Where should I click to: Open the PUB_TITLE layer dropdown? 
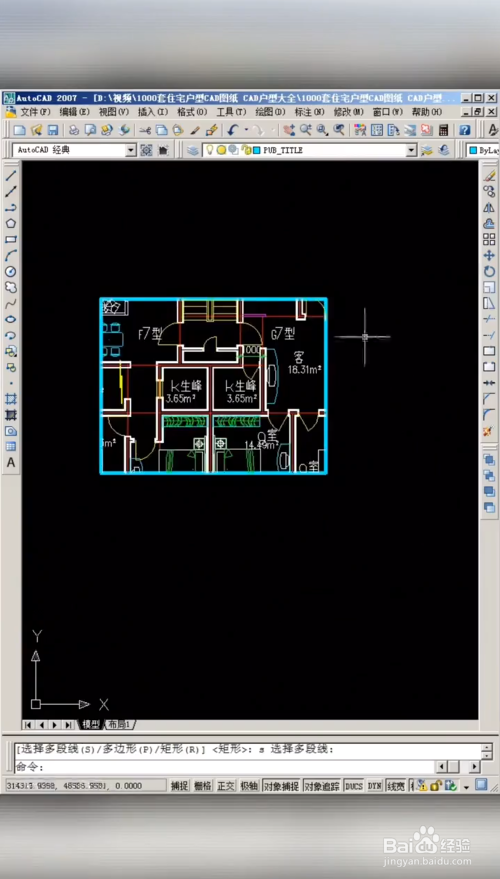(x=411, y=150)
